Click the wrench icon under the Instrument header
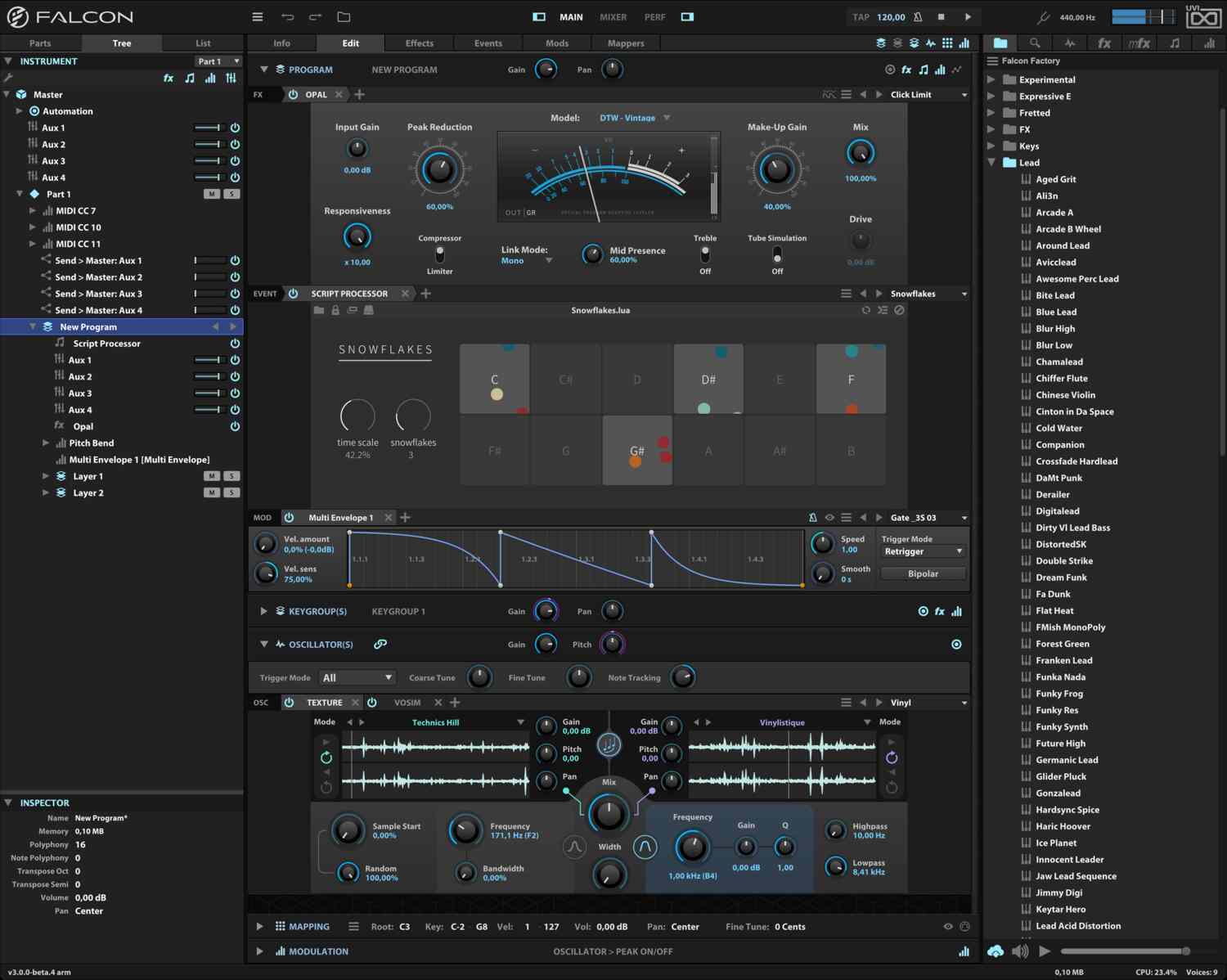This screenshot has width=1227, height=980. pos(8,78)
